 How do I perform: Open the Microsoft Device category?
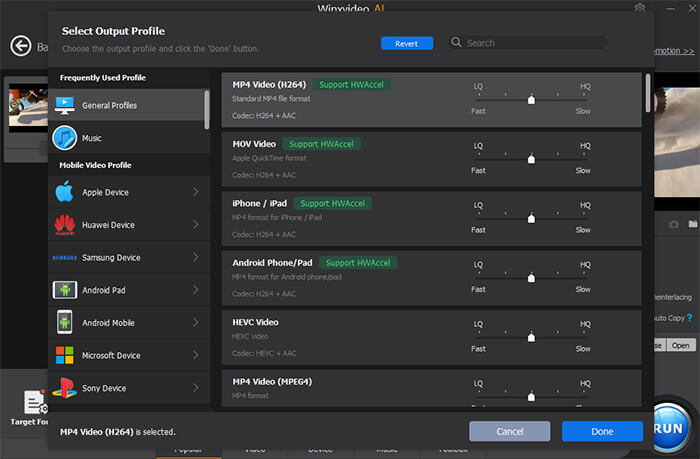(x=129, y=355)
